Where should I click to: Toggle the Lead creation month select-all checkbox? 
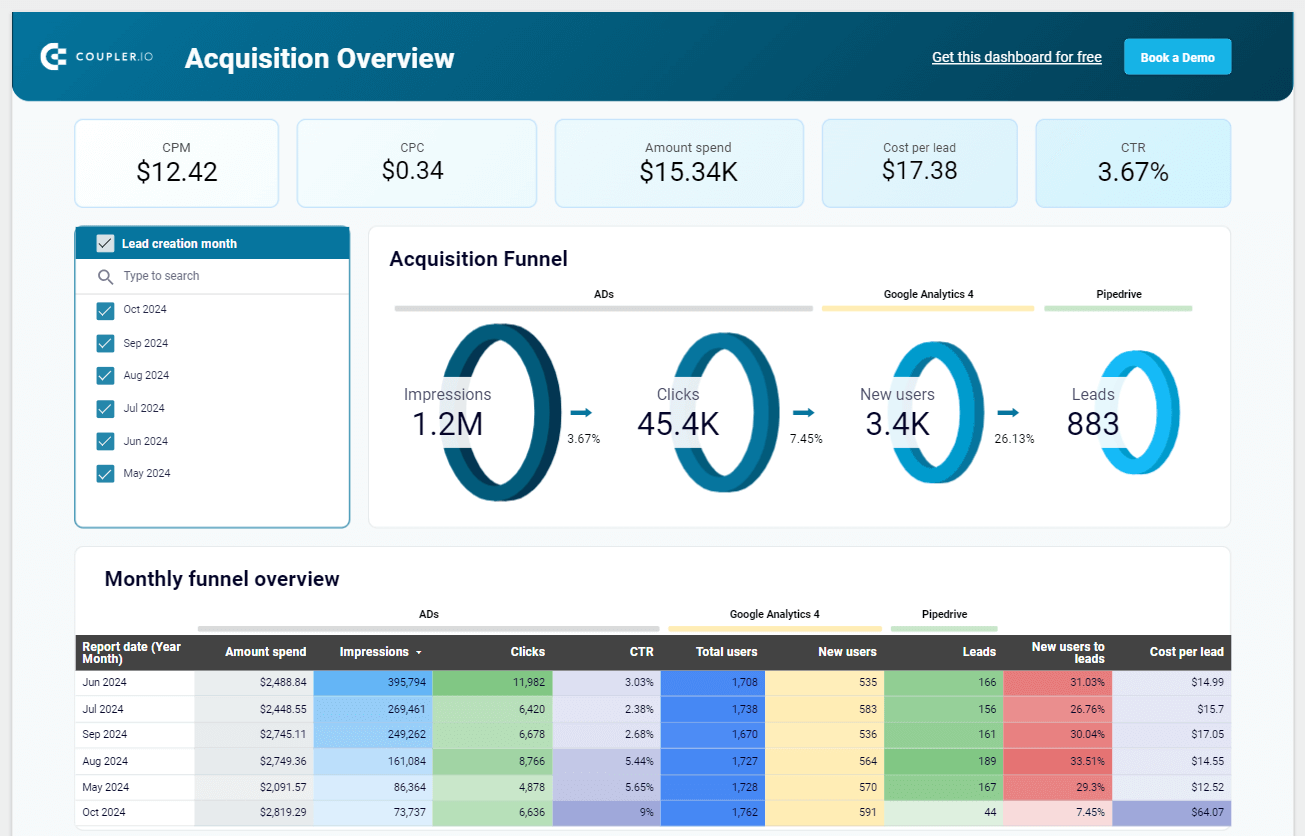105,243
